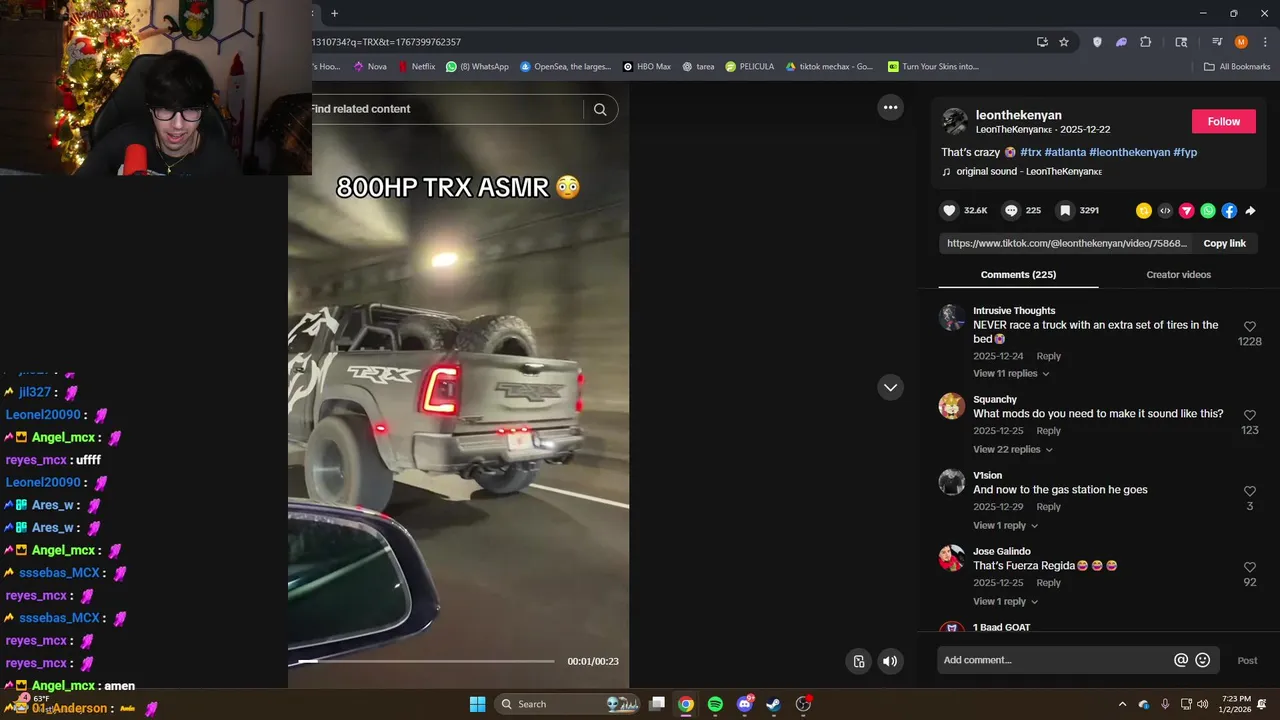Open Steam from the taskbar

tap(773, 704)
